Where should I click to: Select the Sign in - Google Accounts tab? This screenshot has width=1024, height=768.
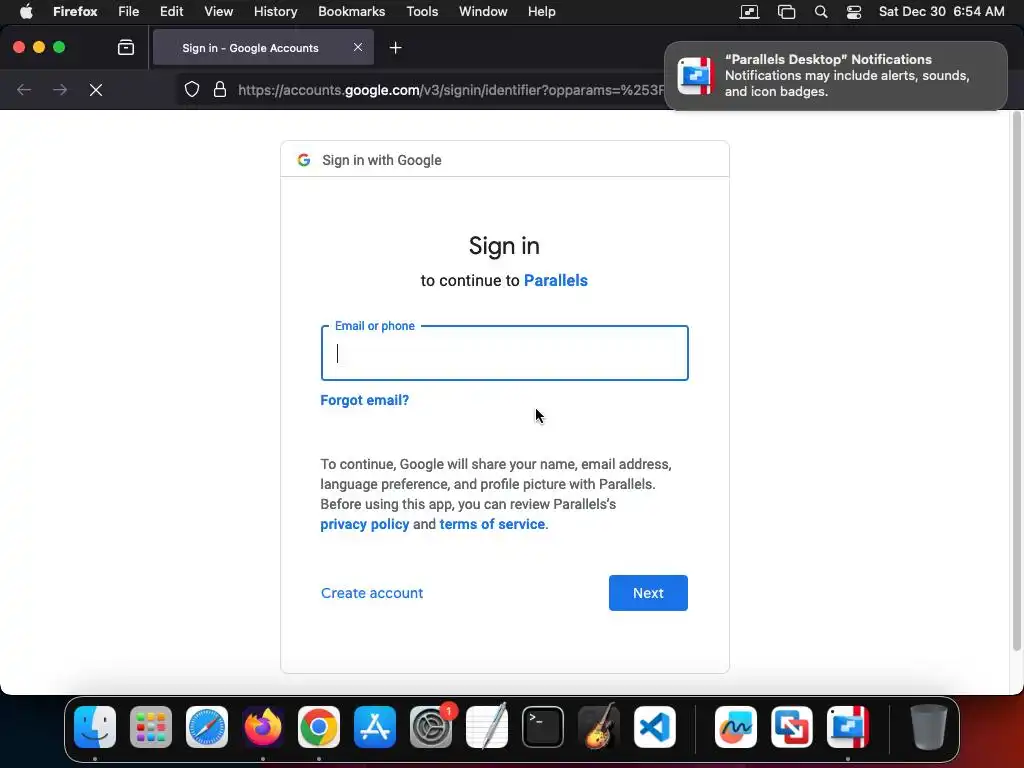(x=263, y=48)
